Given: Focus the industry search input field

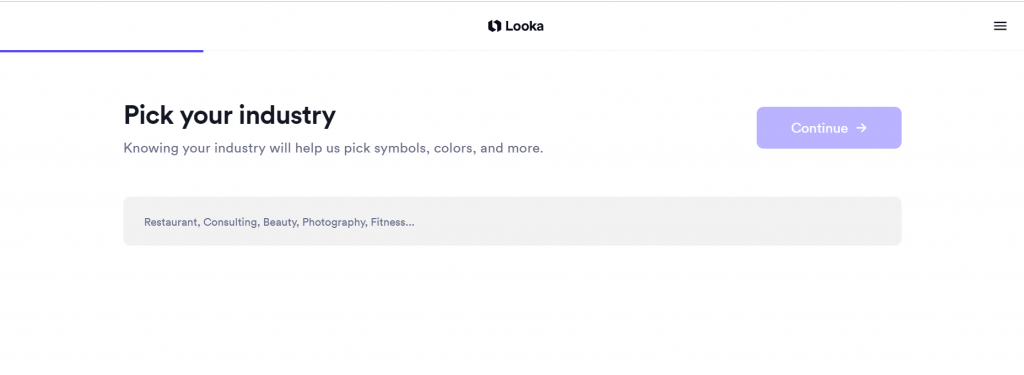Looking at the screenshot, I should 512,221.
